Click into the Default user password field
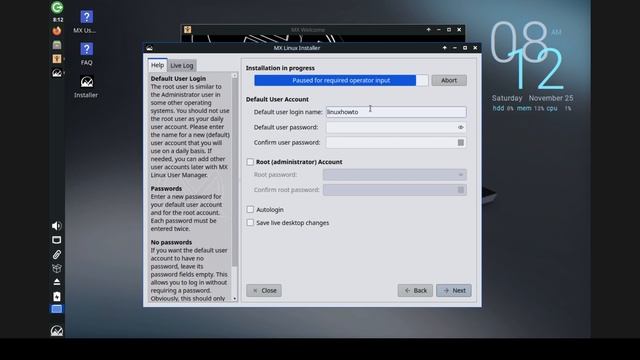 tap(396, 127)
